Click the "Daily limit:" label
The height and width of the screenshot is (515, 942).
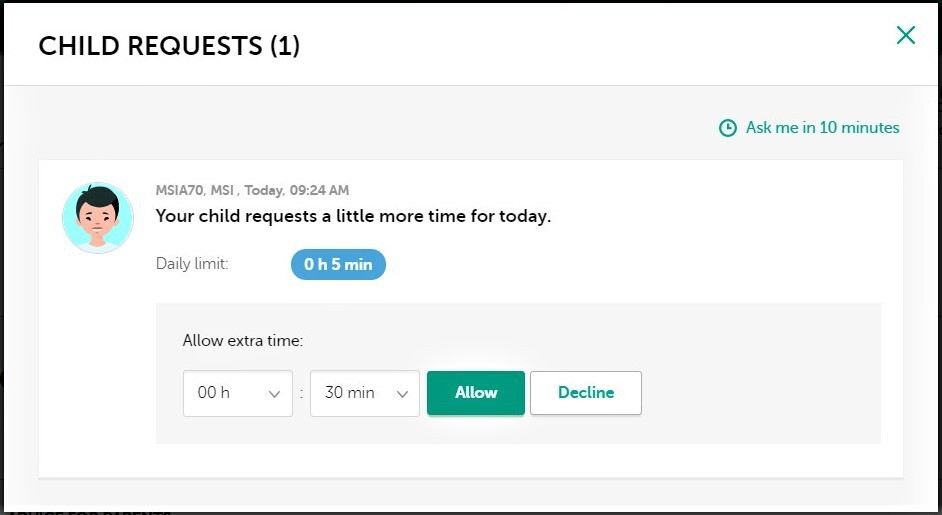coord(192,265)
